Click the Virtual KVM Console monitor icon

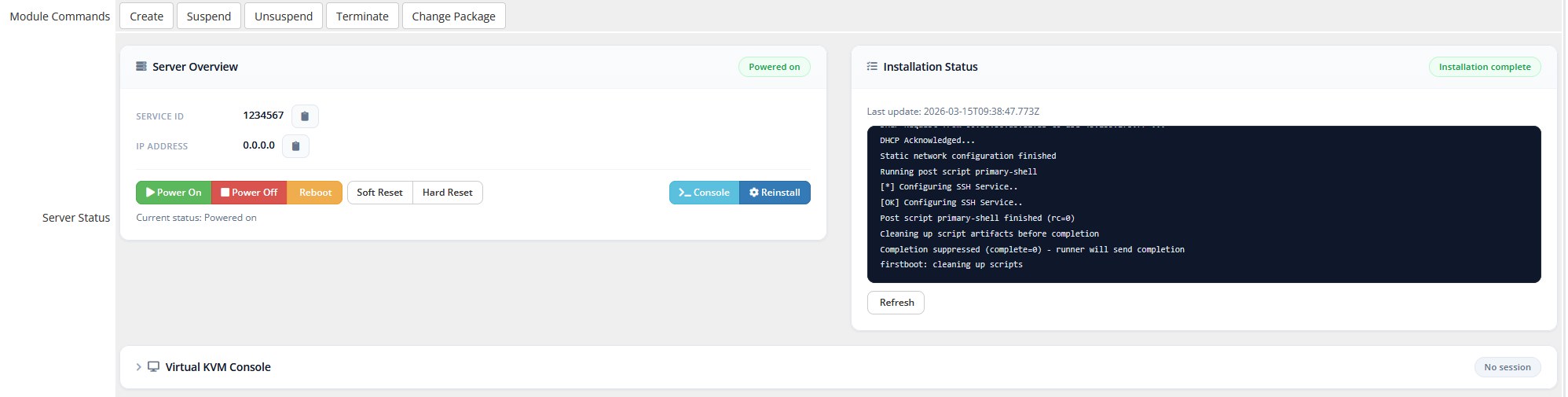tap(153, 366)
